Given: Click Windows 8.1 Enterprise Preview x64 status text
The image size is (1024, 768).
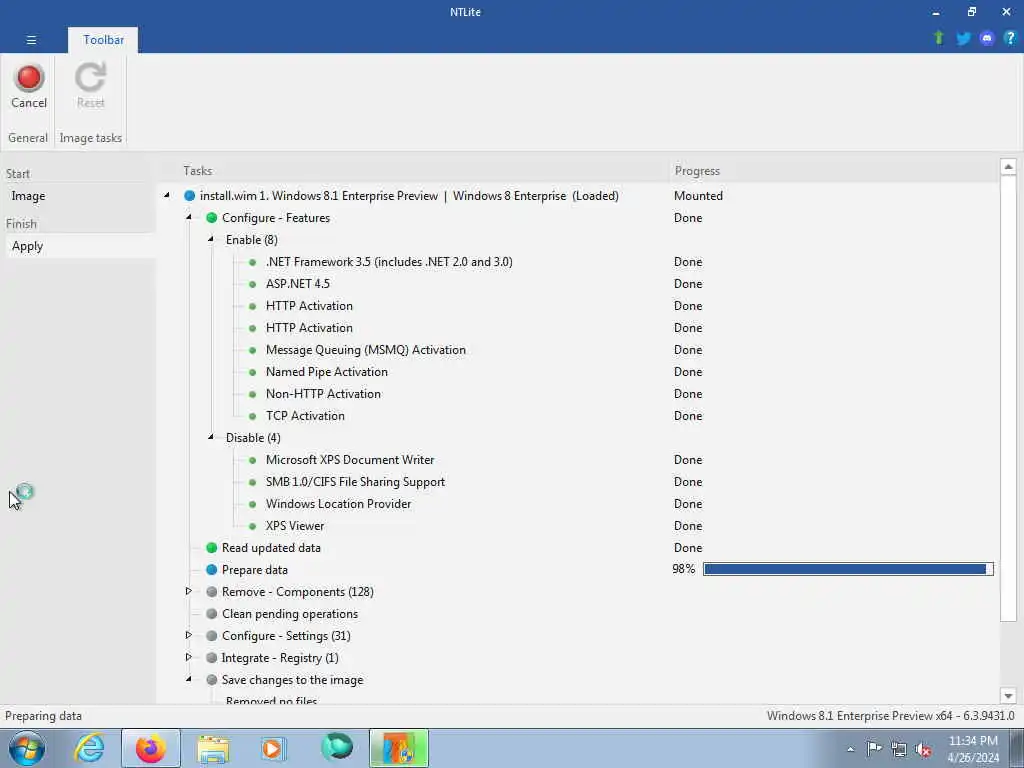Looking at the screenshot, I should [890, 716].
